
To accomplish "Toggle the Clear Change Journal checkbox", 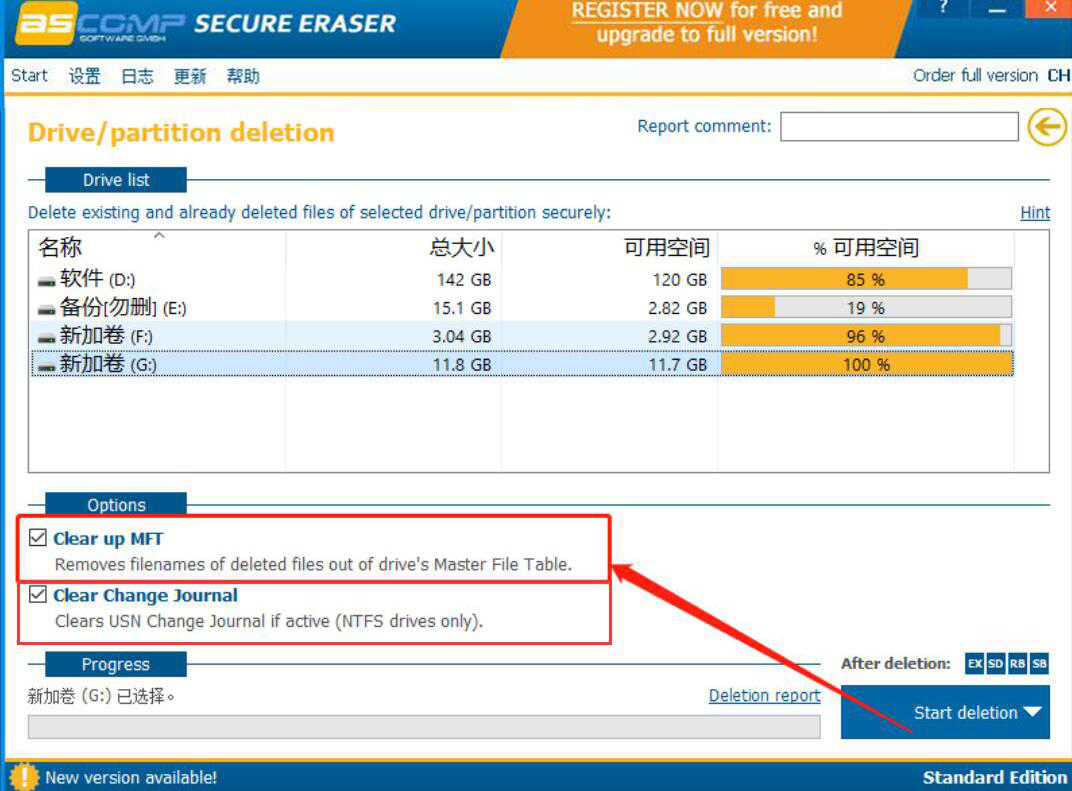I will [38, 594].
